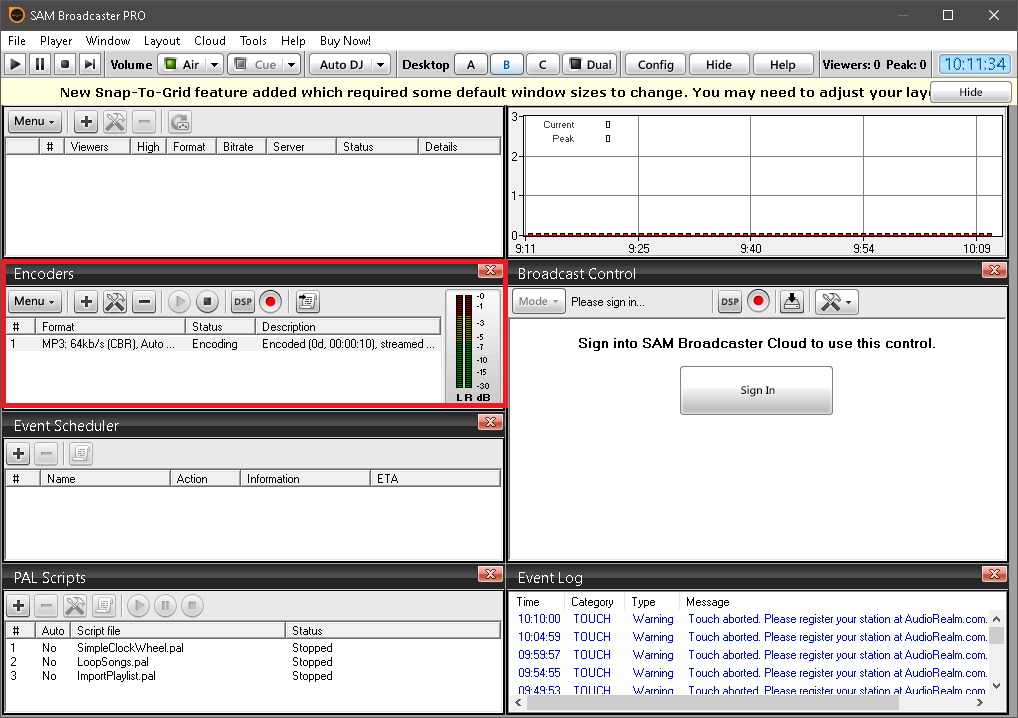Select the SimpleClockWheel.pal script row
Screen dimensions: 1018x718
[x=253, y=648]
